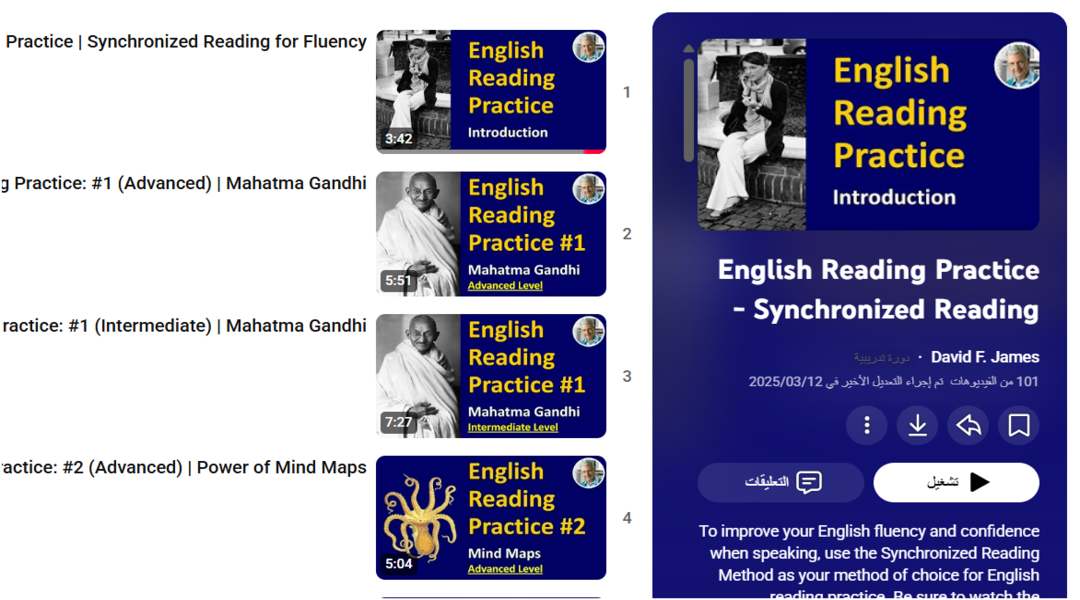The height and width of the screenshot is (600, 1080).
Task: Click the playlist title English Reading Practice
Action: pyautogui.click(x=878, y=289)
